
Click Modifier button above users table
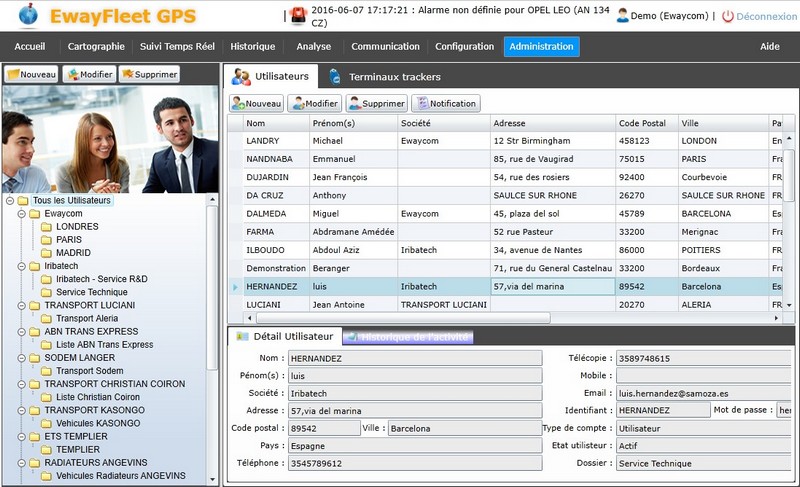point(314,104)
